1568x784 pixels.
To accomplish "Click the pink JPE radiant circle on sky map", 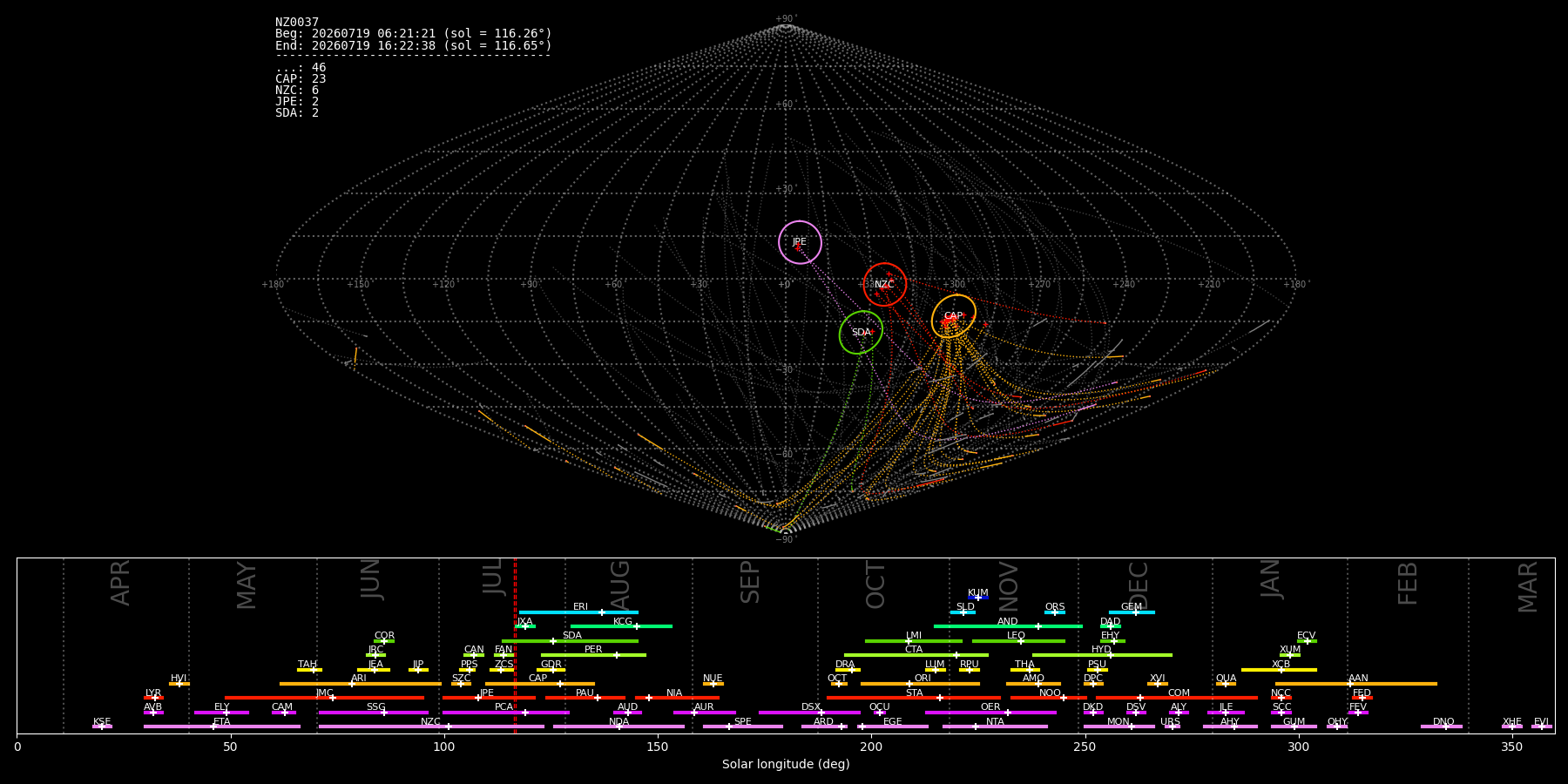I will pos(800,242).
